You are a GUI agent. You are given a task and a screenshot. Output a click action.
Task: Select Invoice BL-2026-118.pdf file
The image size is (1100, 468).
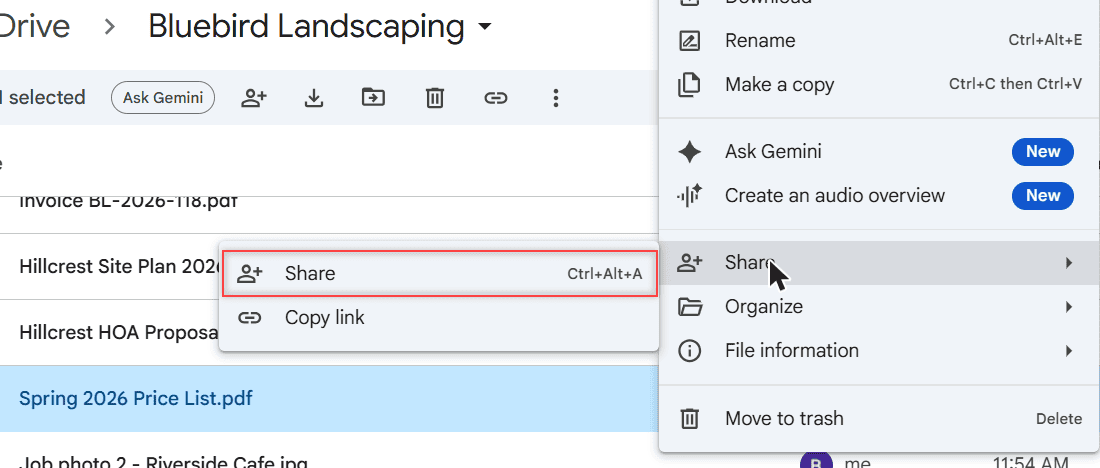point(128,201)
